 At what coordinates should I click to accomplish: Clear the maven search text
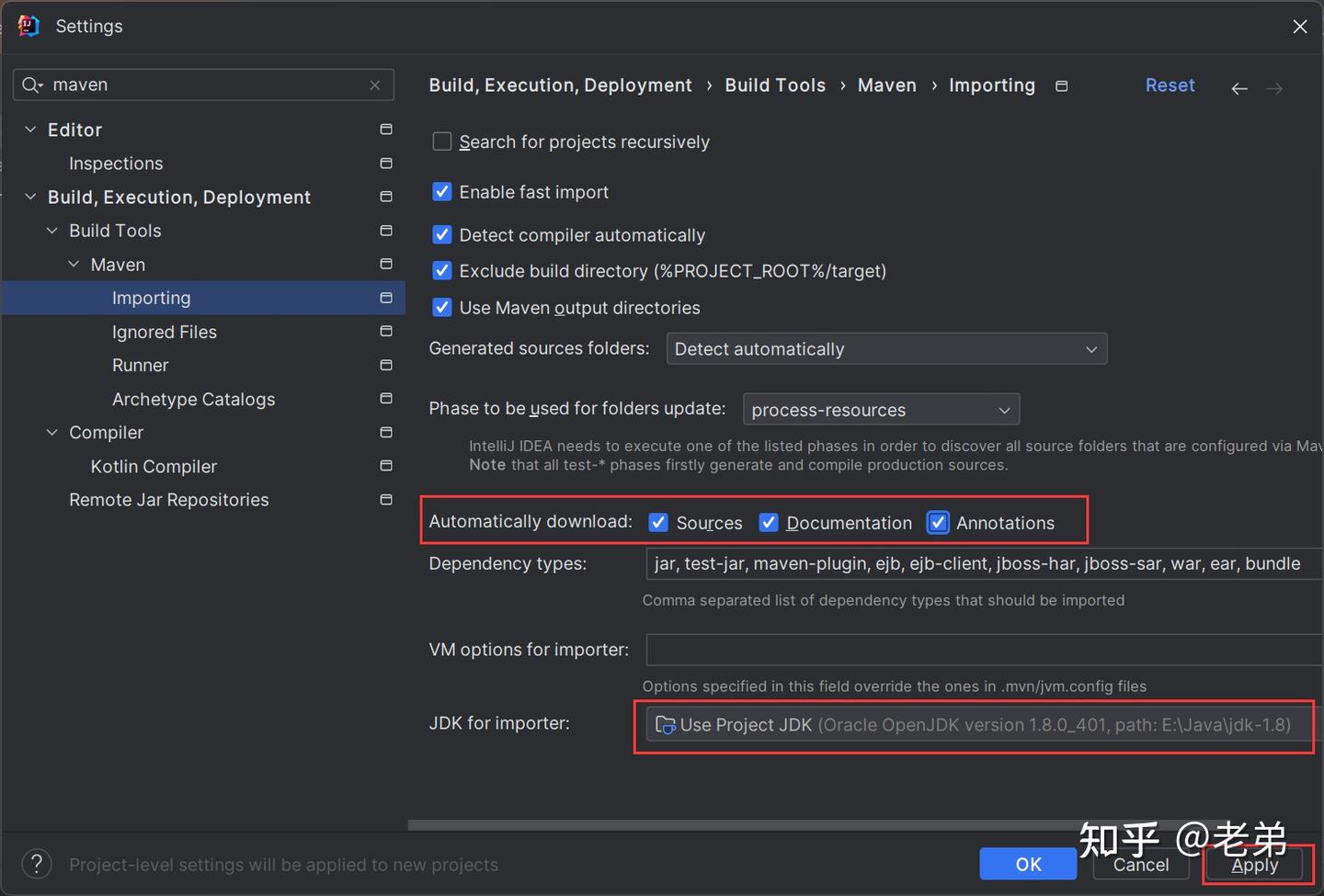pyautogui.click(x=375, y=85)
